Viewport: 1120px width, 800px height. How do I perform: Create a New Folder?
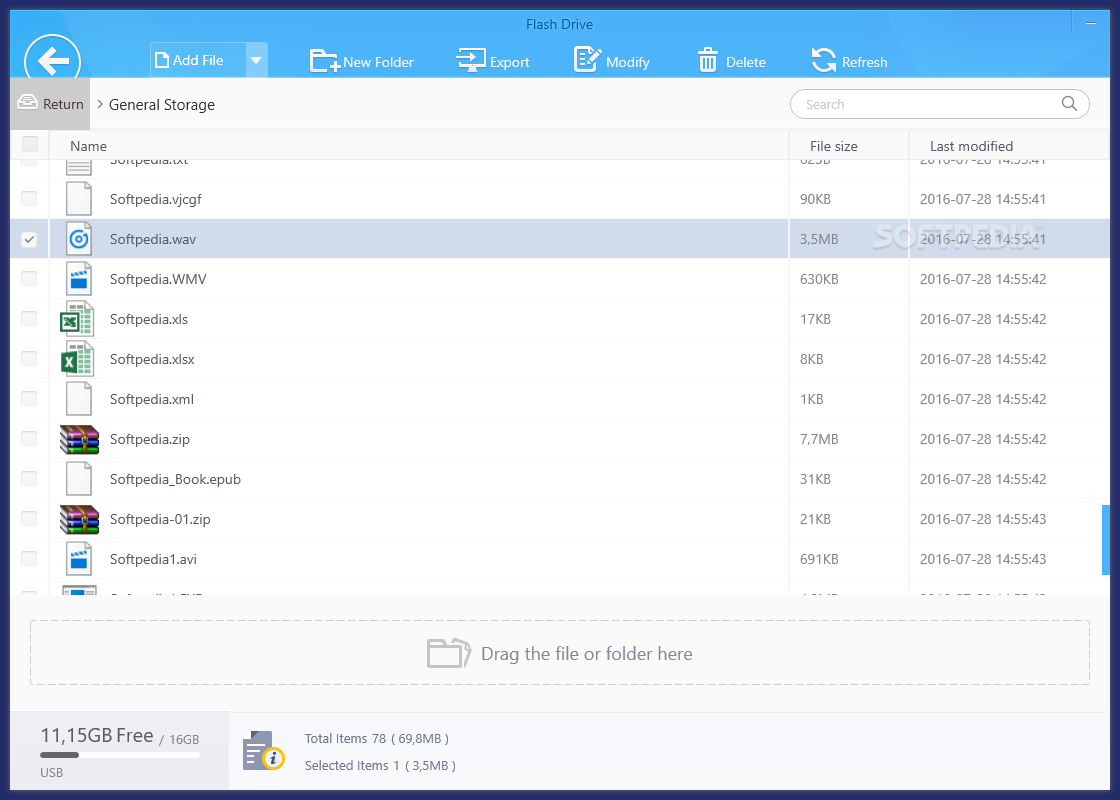361,61
